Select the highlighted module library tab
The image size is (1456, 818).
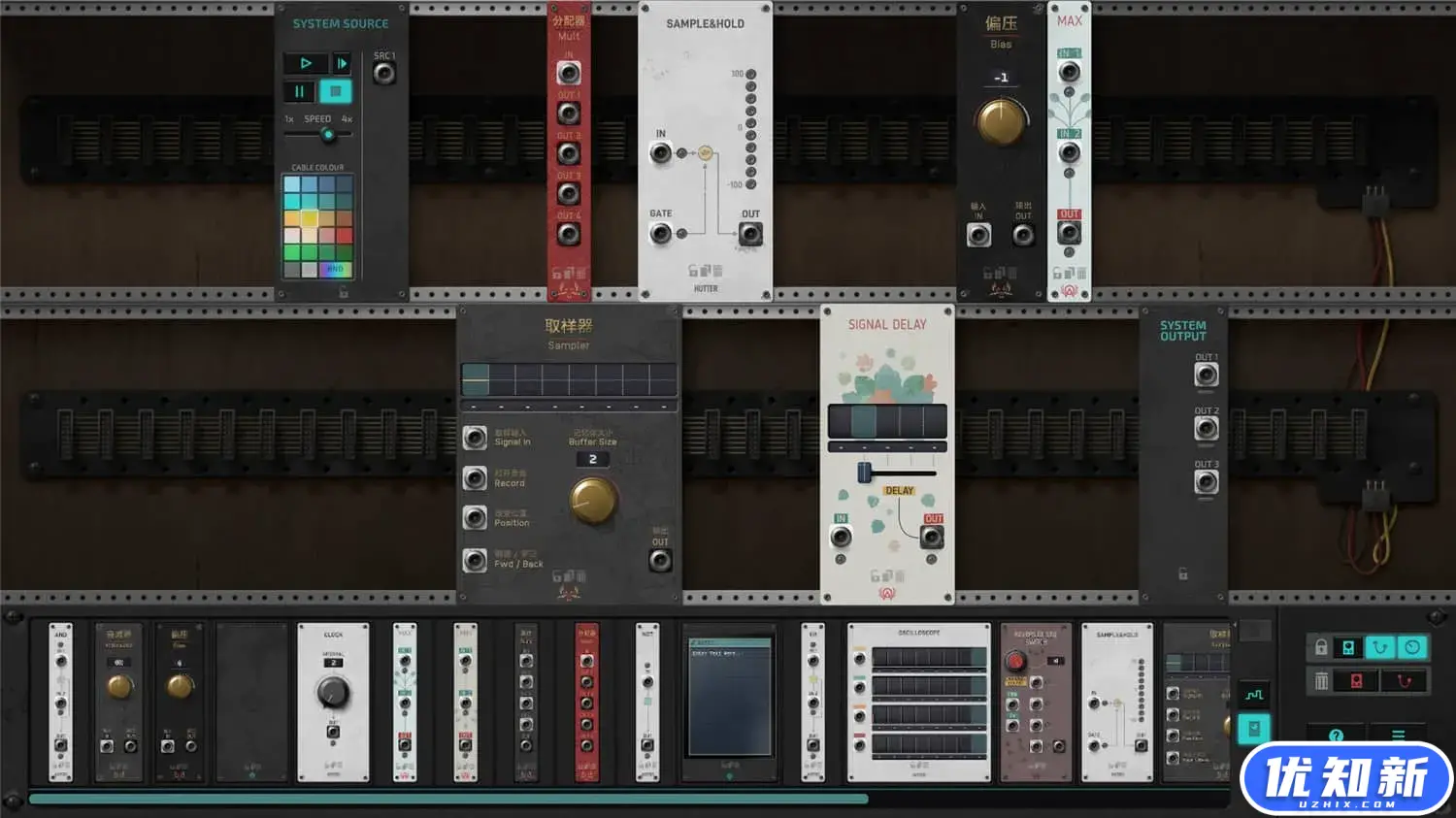pos(1254,728)
